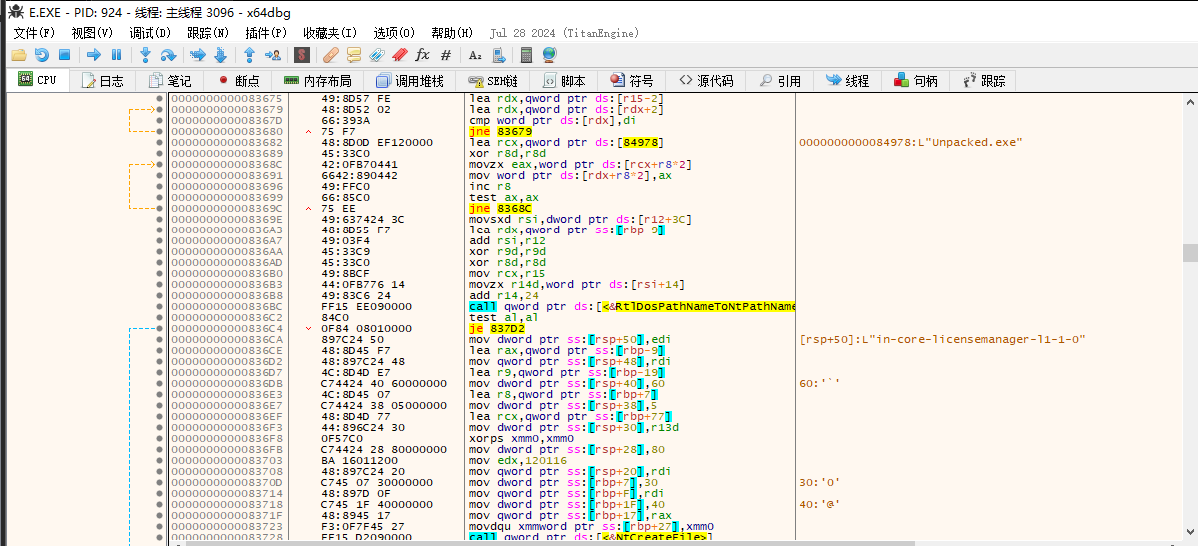The height and width of the screenshot is (546, 1198).
Task: Click the Restart program icon
Action: click(42, 55)
